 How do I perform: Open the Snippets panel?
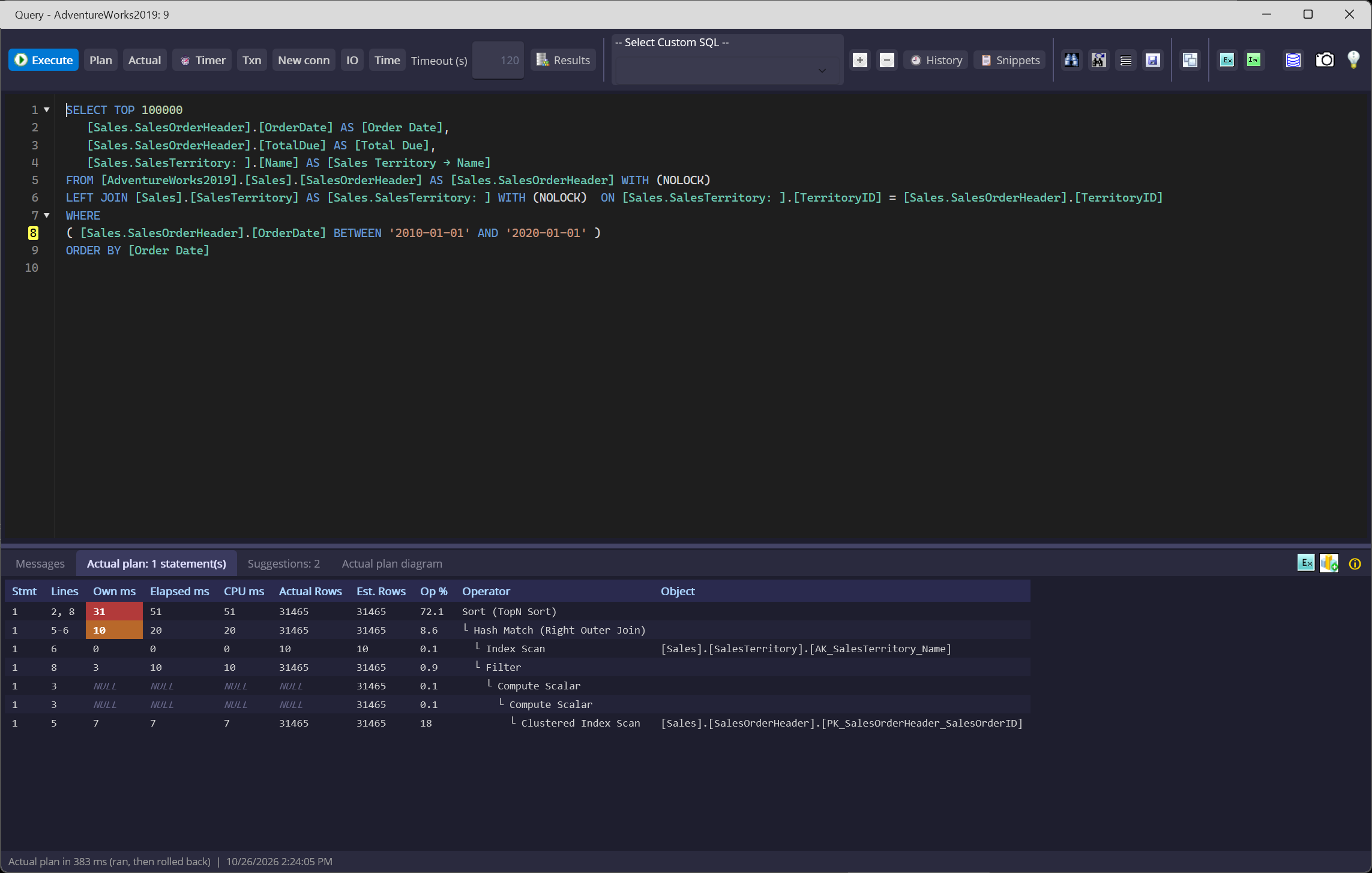pos(1010,60)
